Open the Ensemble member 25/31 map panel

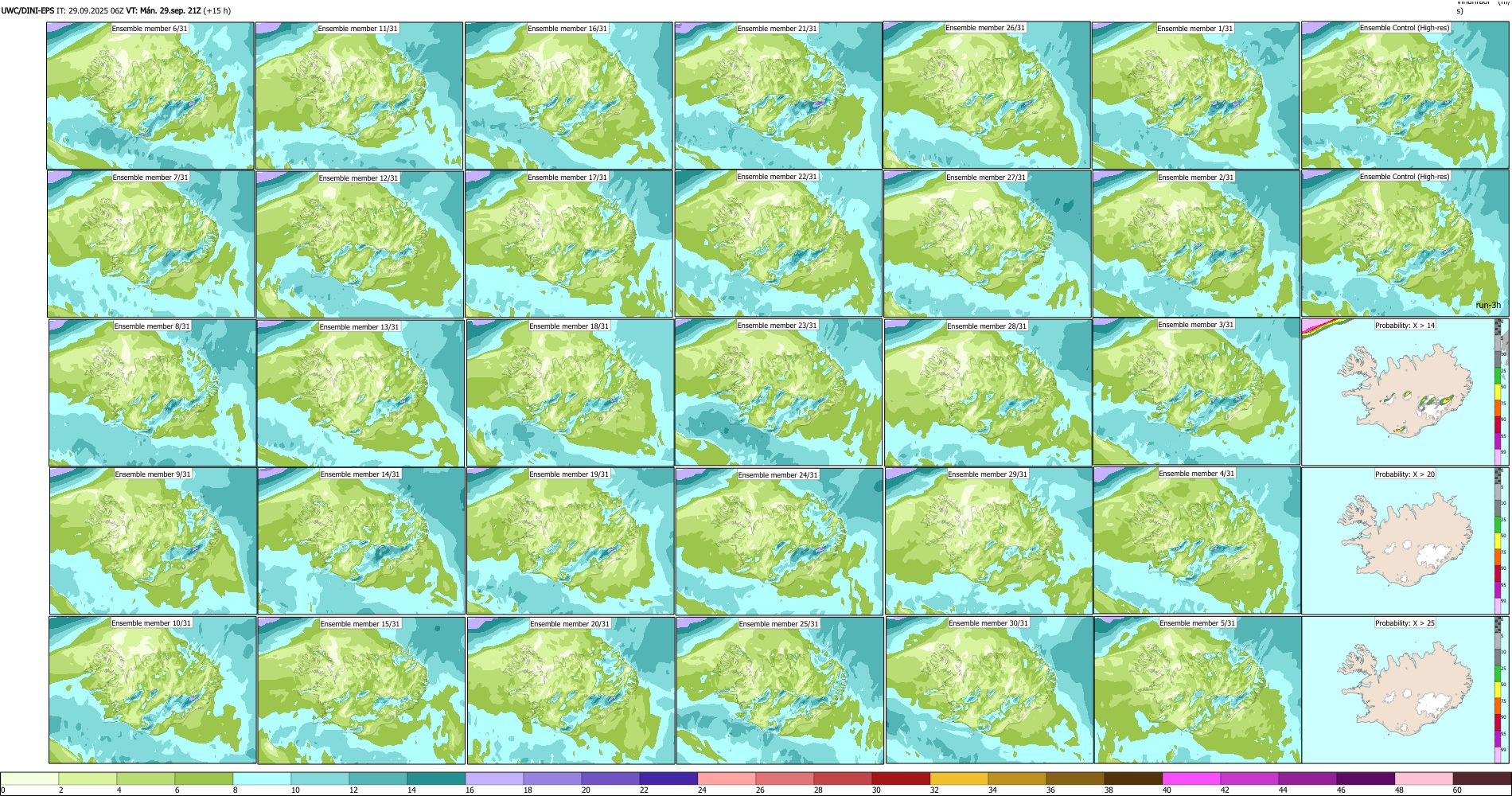(x=780, y=690)
